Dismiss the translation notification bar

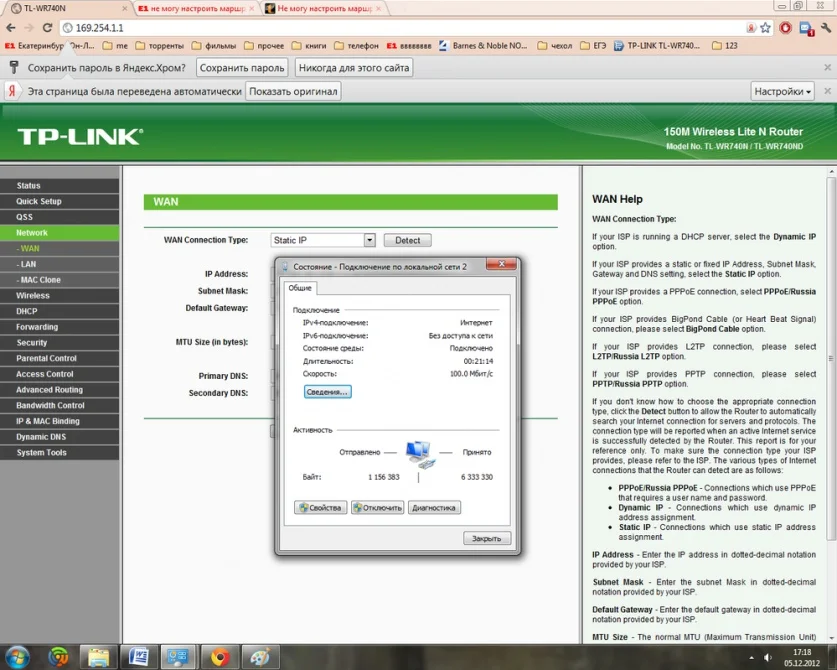pos(827,91)
